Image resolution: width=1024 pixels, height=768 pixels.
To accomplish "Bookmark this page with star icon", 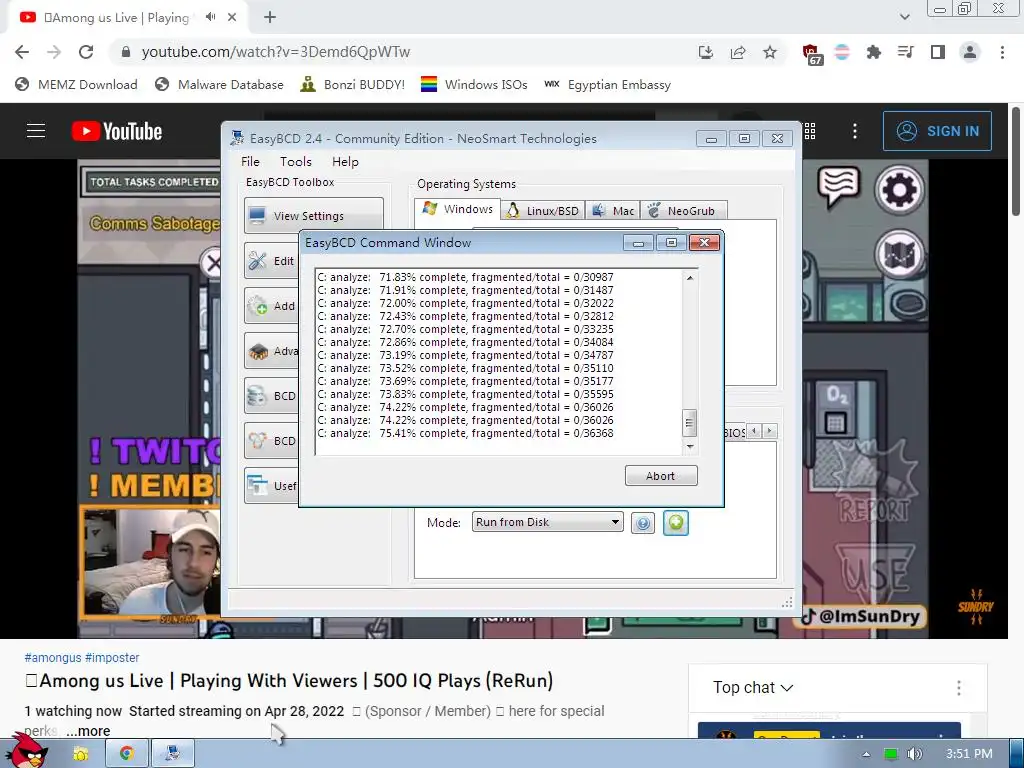I will (x=770, y=52).
